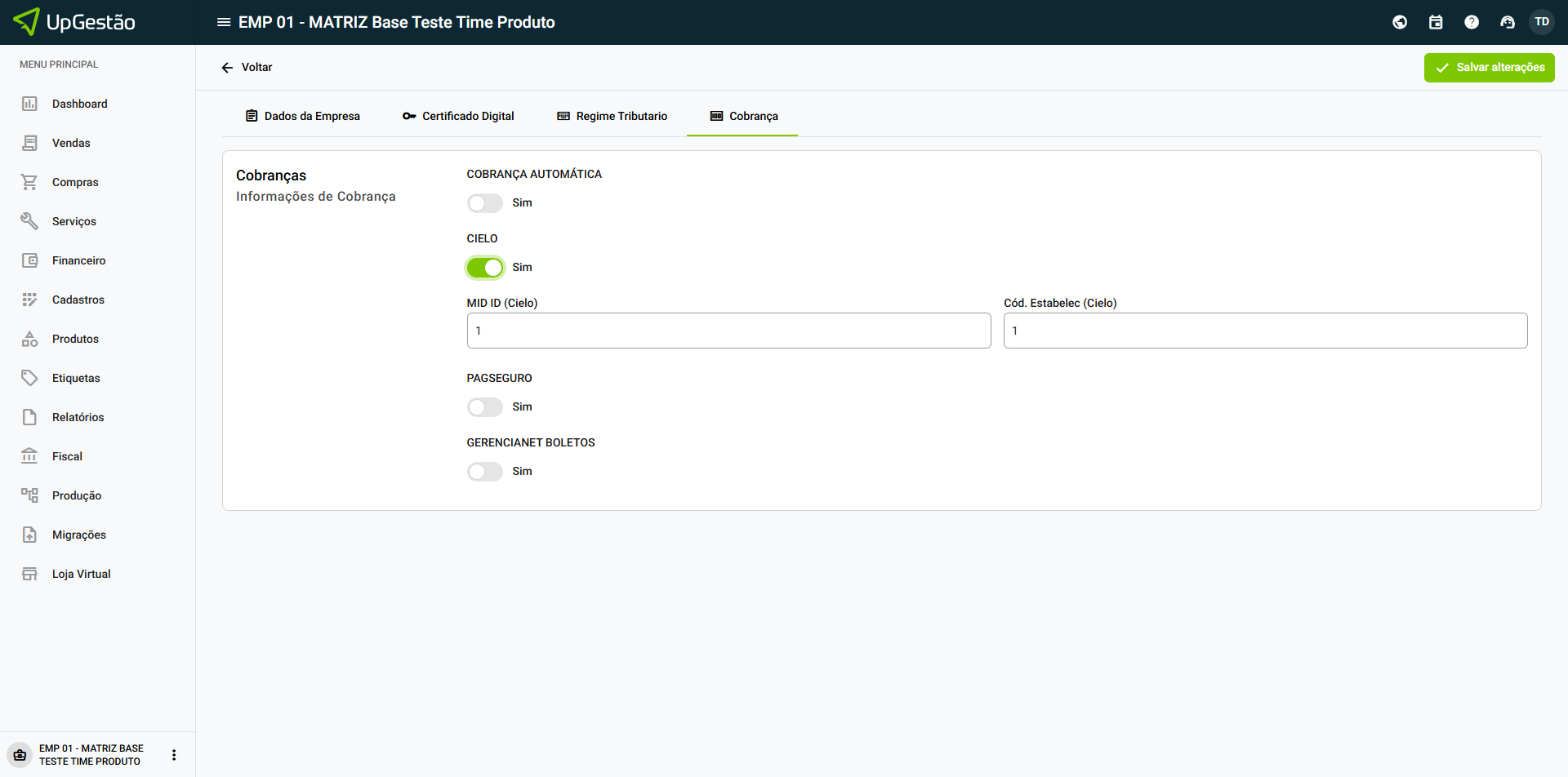Switch to Certificado Digital tab

click(458, 116)
